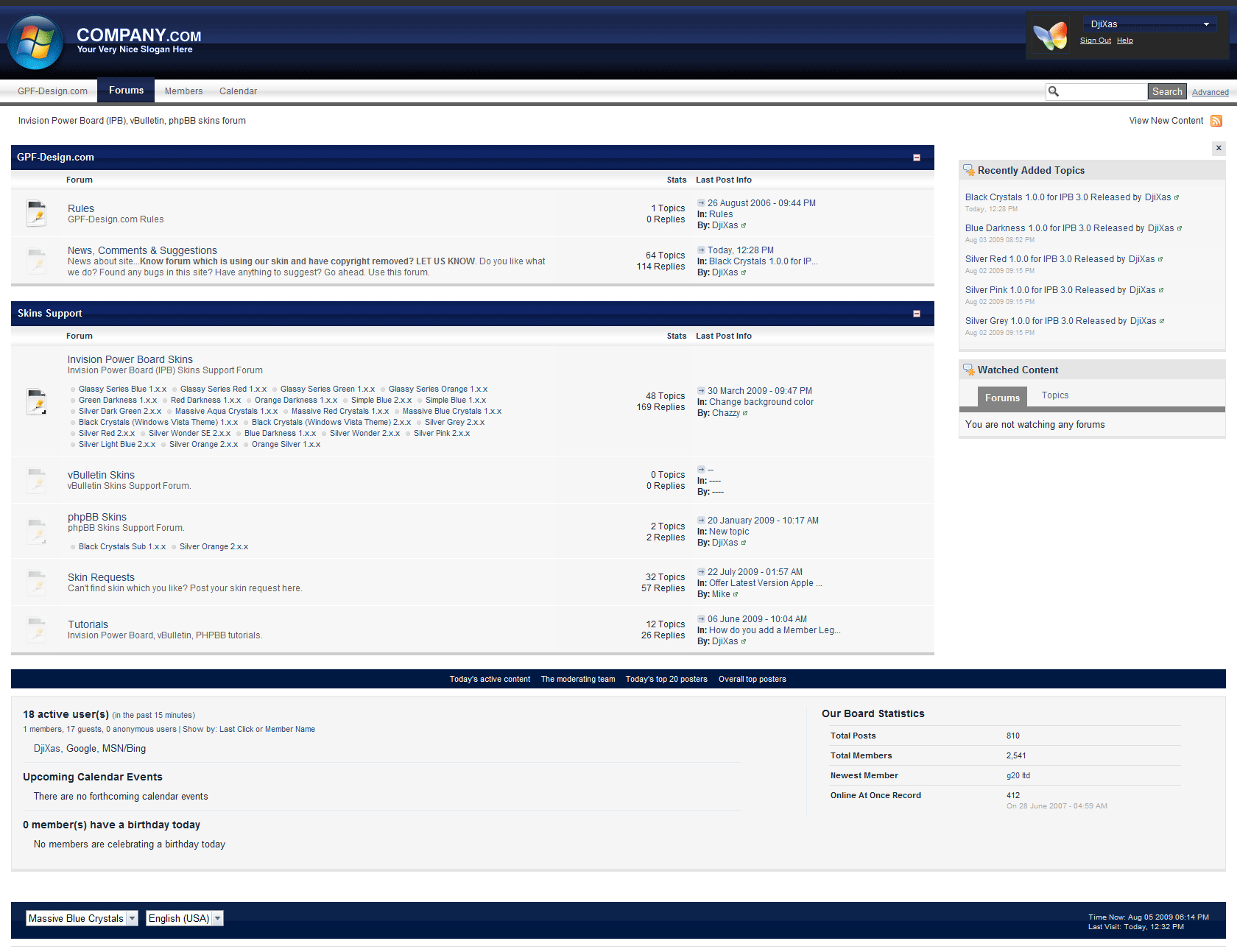1237x952 pixels.
Task: Open the Help link
Action: pos(1124,40)
